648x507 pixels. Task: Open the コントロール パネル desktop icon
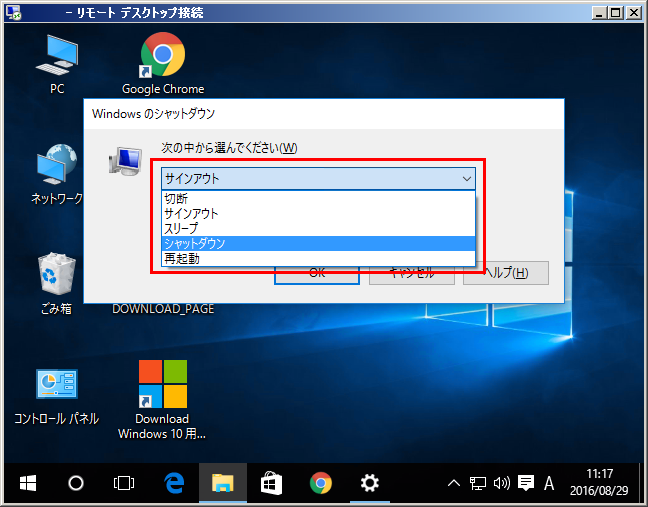click(56, 388)
